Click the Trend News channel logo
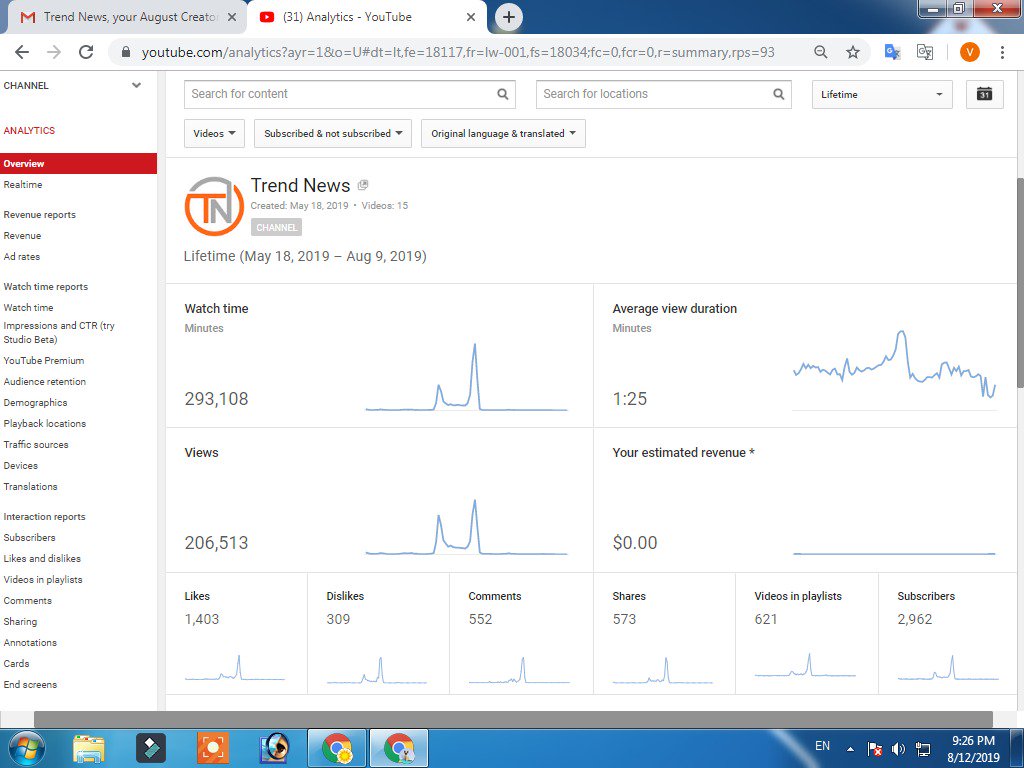 [x=215, y=206]
